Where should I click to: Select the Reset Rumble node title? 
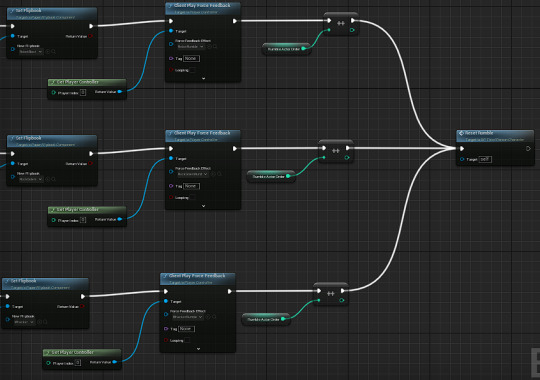coord(479,133)
